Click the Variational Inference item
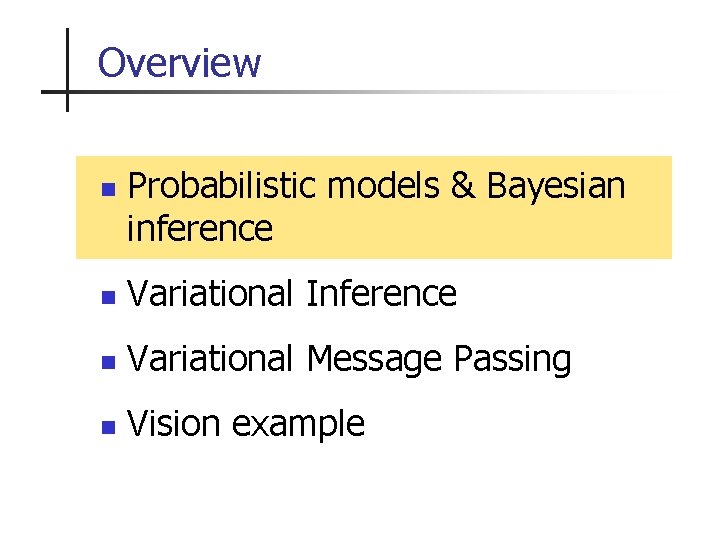 (292, 294)
